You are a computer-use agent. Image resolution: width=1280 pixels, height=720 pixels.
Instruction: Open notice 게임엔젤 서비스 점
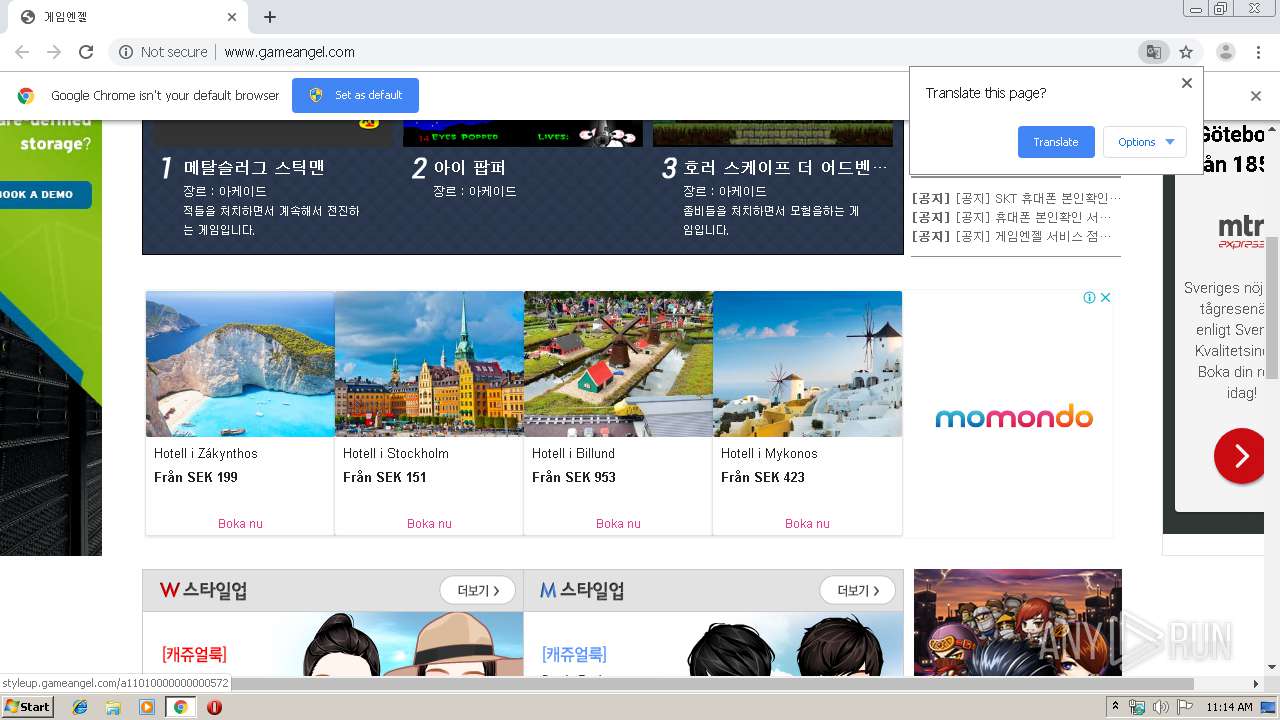tap(1011, 236)
